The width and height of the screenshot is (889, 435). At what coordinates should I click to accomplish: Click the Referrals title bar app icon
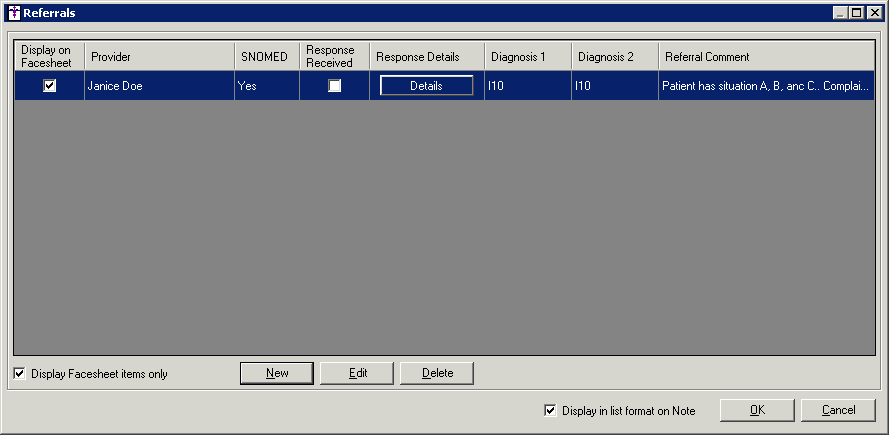pyautogui.click(x=14, y=13)
